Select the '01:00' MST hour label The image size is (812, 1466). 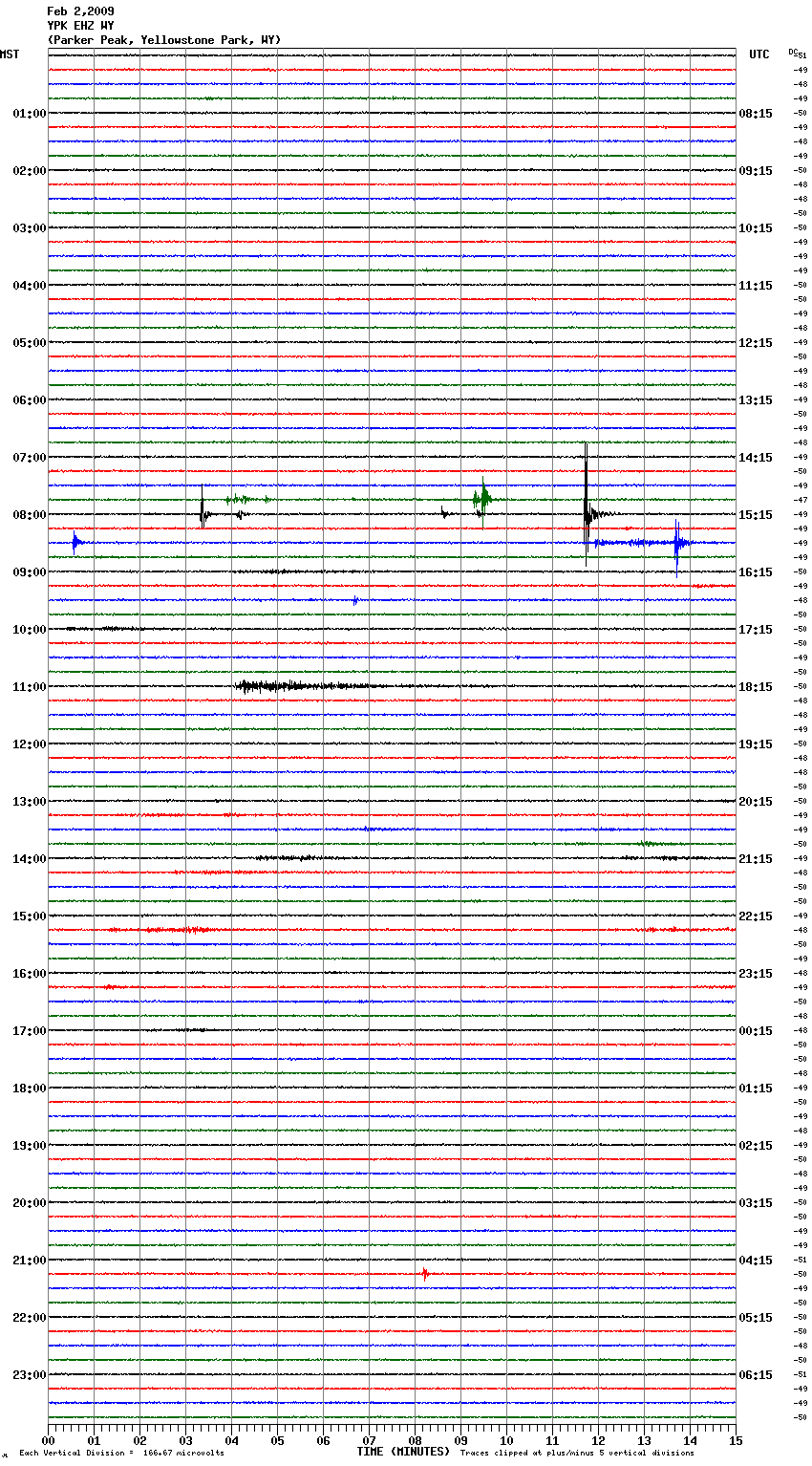pos(30,114)
